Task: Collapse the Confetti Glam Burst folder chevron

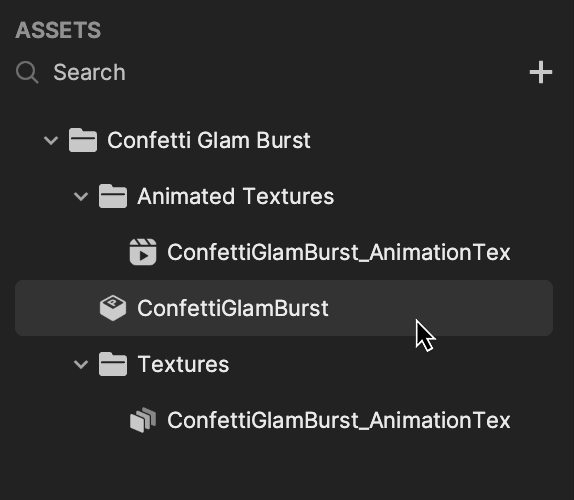Action: pos(51,140)
